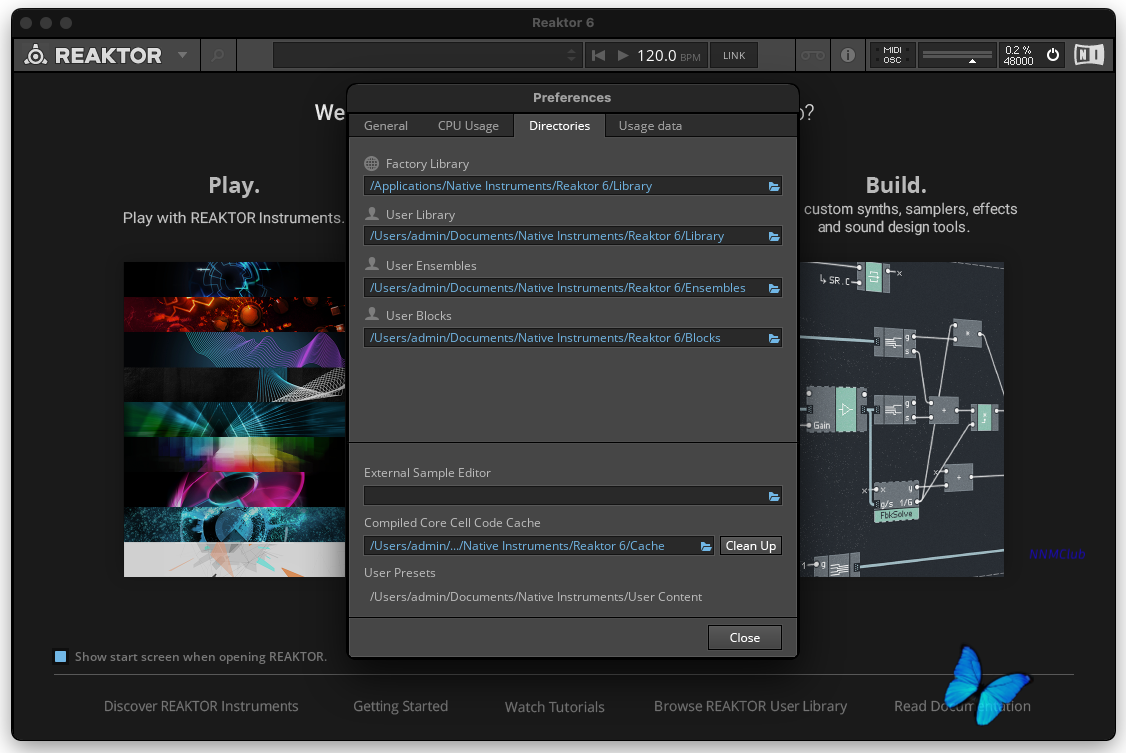Browse folder for Factory Library path
Screen dimensions: 1126x753
pos(774,186)
